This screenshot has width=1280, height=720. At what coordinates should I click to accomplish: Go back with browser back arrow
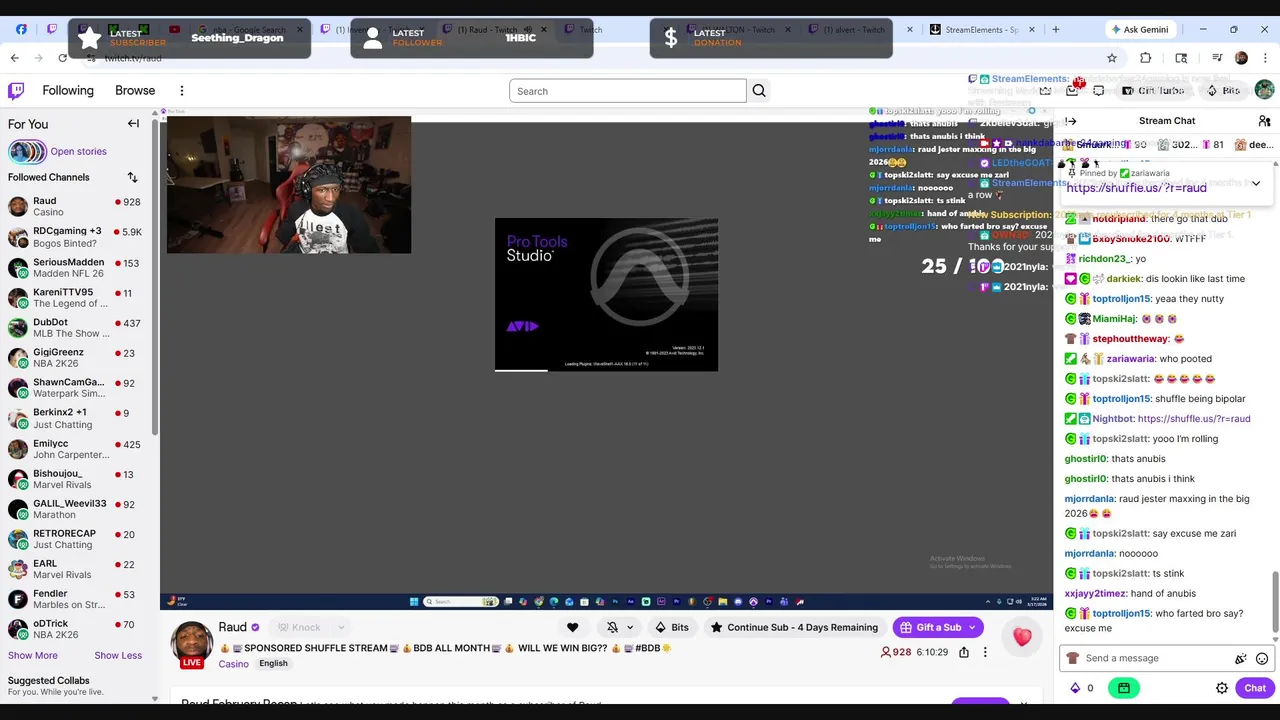[x=15, y=58]
